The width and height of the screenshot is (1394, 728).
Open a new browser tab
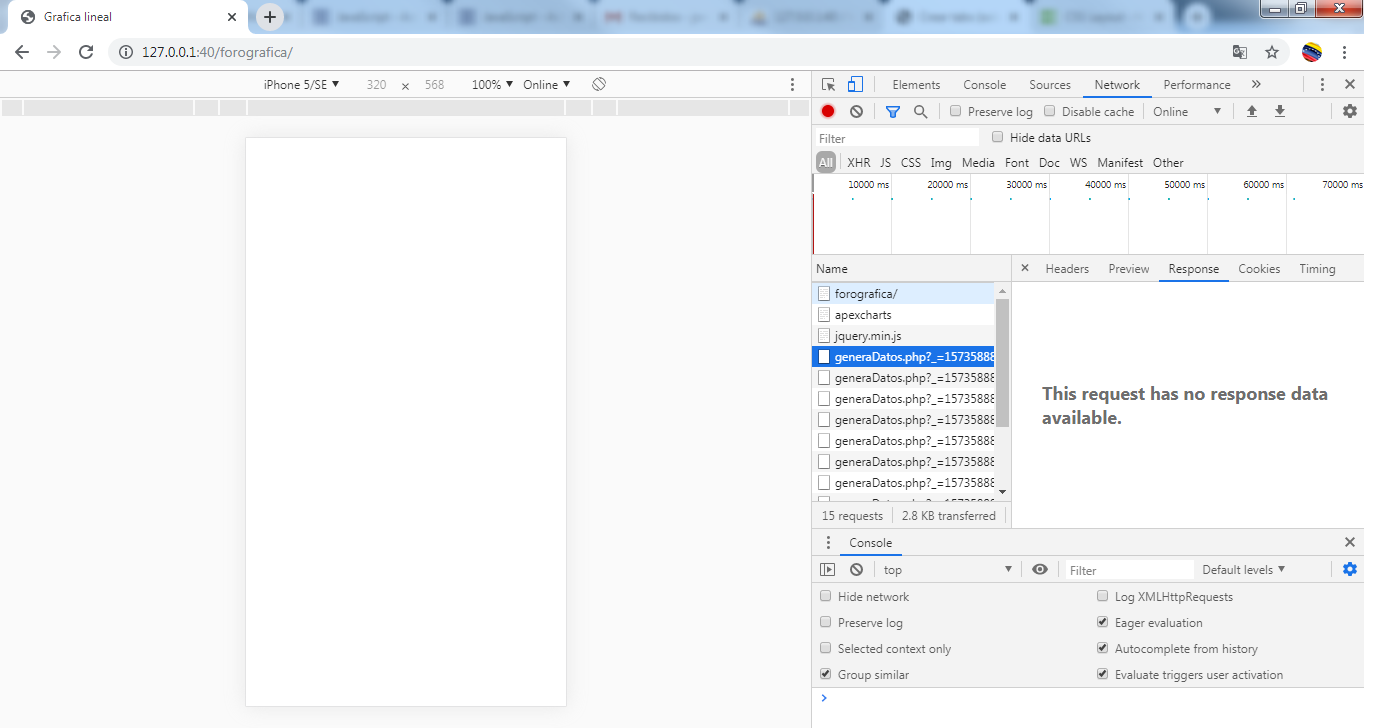coord(269,17)
